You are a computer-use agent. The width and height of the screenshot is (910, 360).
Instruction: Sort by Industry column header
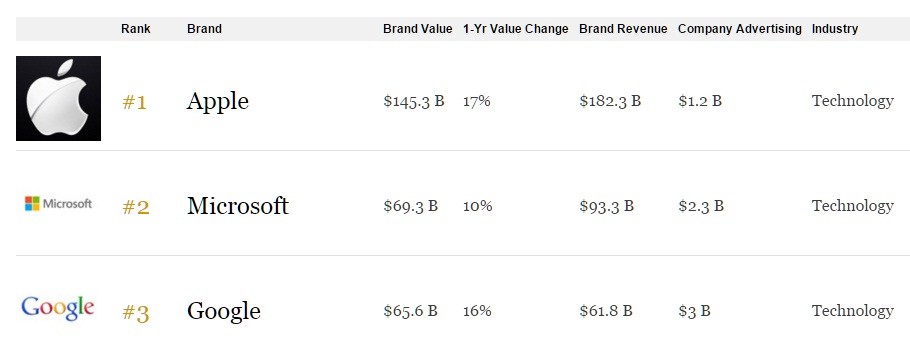coord(835,29)
